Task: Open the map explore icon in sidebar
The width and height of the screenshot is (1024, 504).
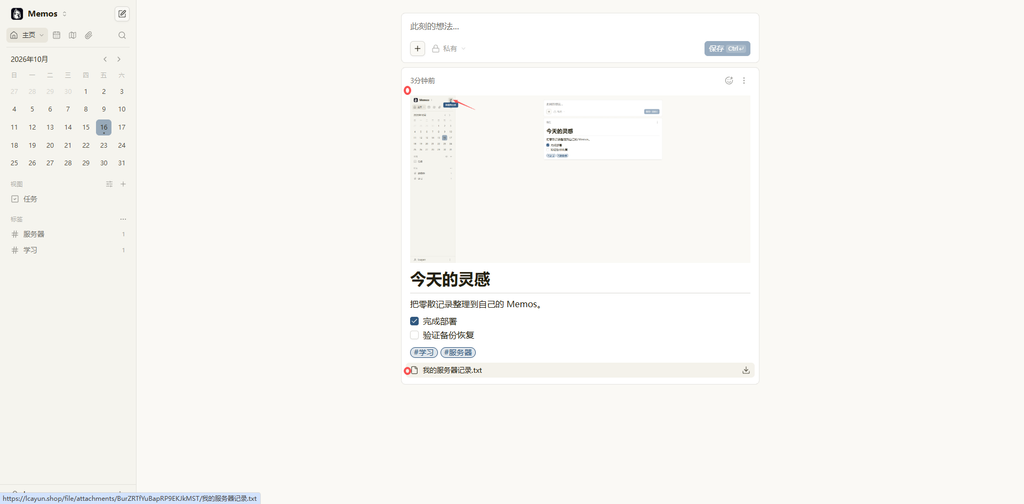Action: [72, 35]
